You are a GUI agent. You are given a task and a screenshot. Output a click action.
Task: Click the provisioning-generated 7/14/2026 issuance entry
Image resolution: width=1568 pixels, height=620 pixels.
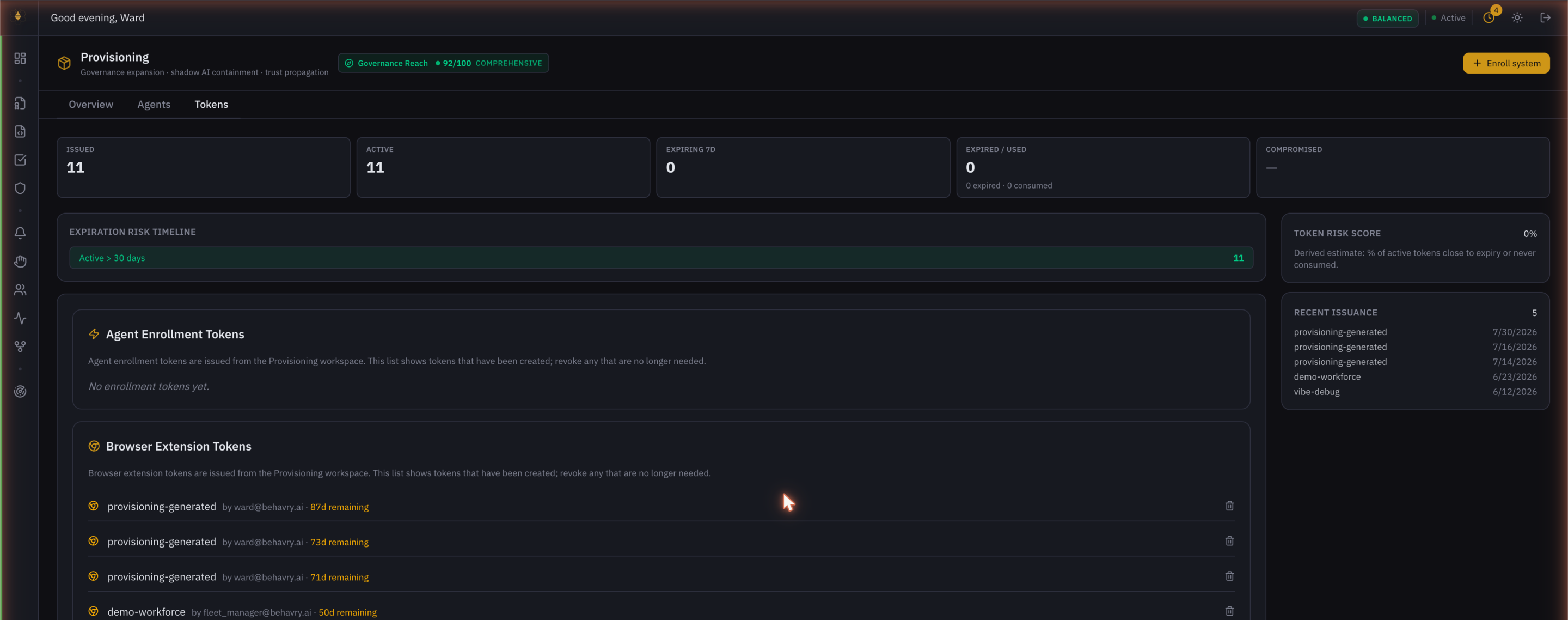coord(1414,362)
